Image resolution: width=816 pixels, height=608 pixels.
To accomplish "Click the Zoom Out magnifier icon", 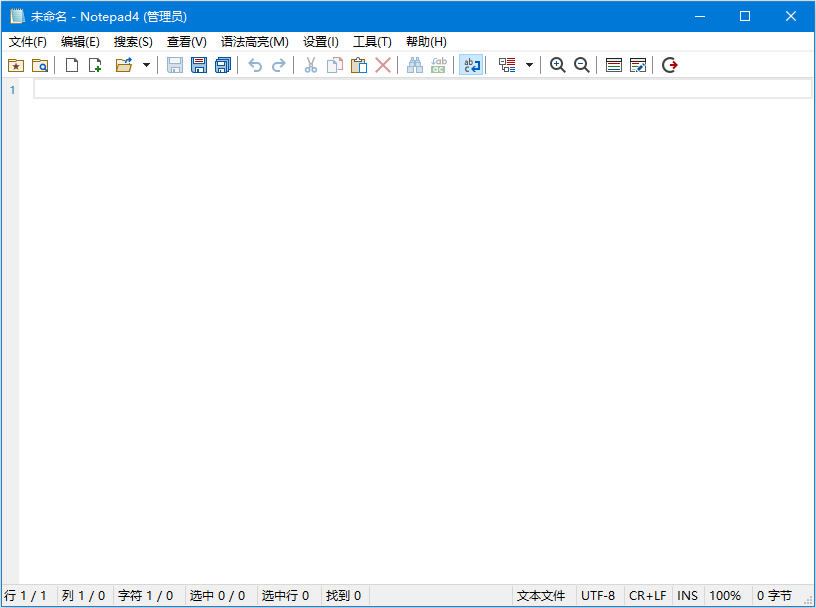I will click(581, 65).
